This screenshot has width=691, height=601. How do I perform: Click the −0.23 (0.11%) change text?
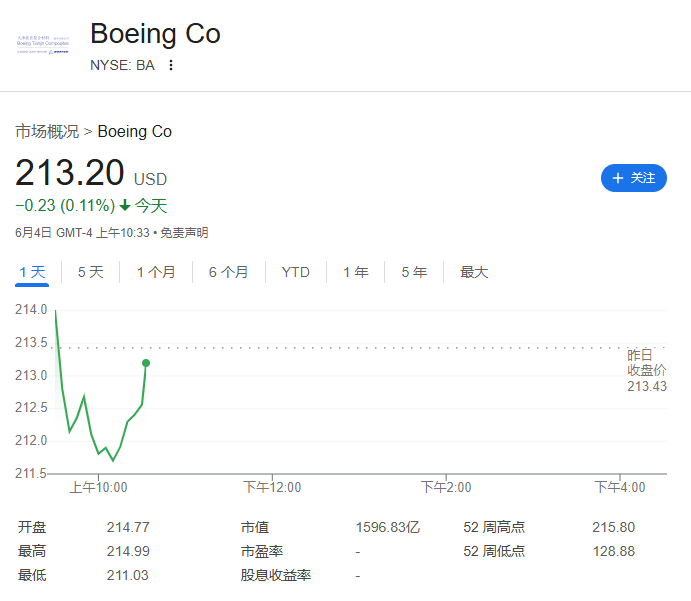(x=65, y=206)
